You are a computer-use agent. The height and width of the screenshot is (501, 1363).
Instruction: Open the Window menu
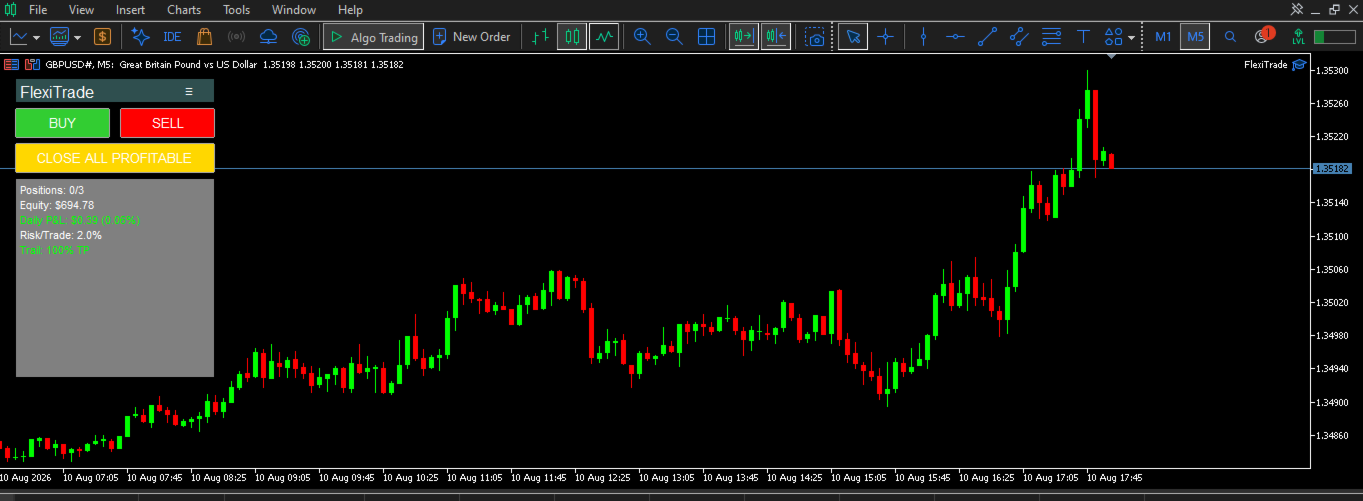[x=294, y=10]
